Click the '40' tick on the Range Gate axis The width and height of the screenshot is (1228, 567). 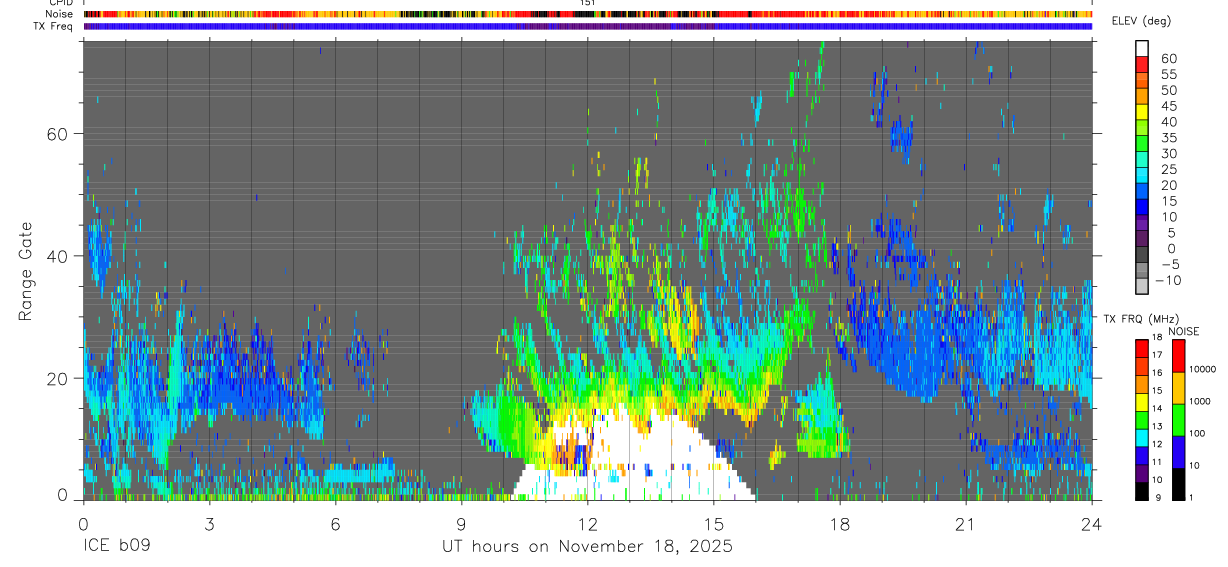(x=58, y=256)
